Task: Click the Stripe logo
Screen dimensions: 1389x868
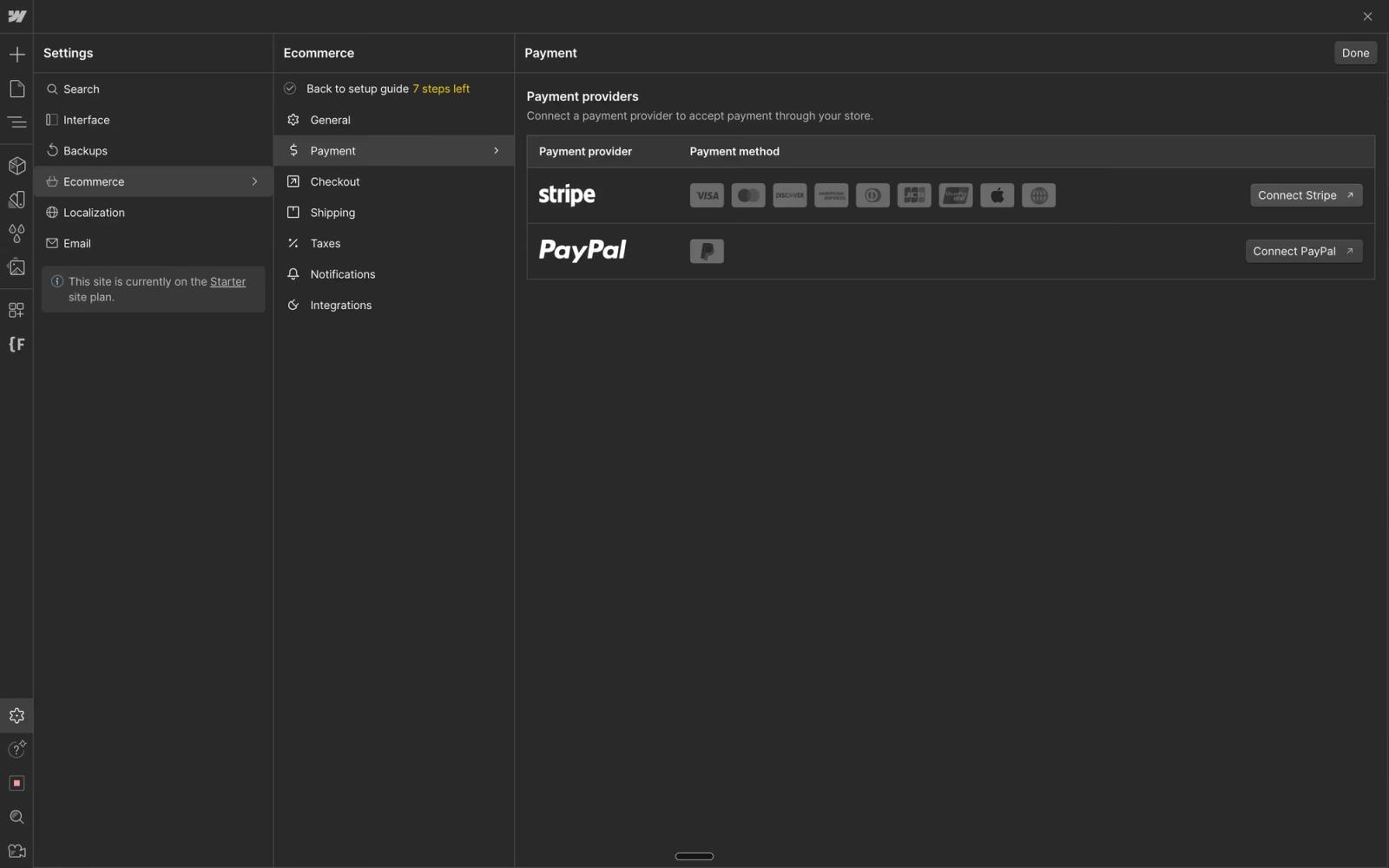Action: point(567,195)
